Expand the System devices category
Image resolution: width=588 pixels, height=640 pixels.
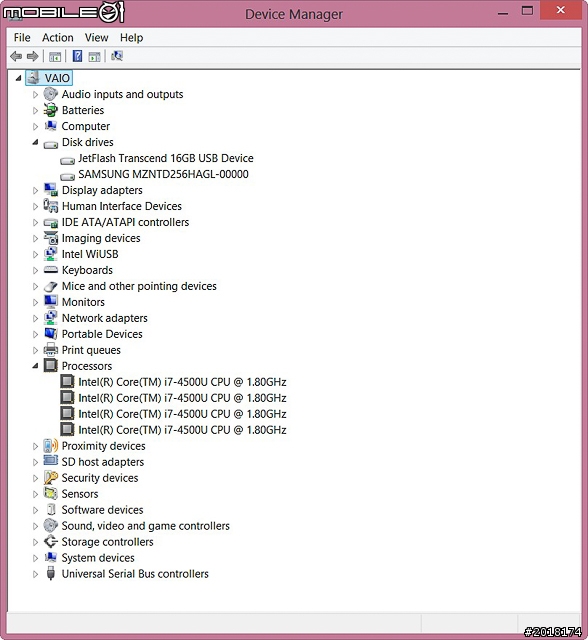pos(36,558)
